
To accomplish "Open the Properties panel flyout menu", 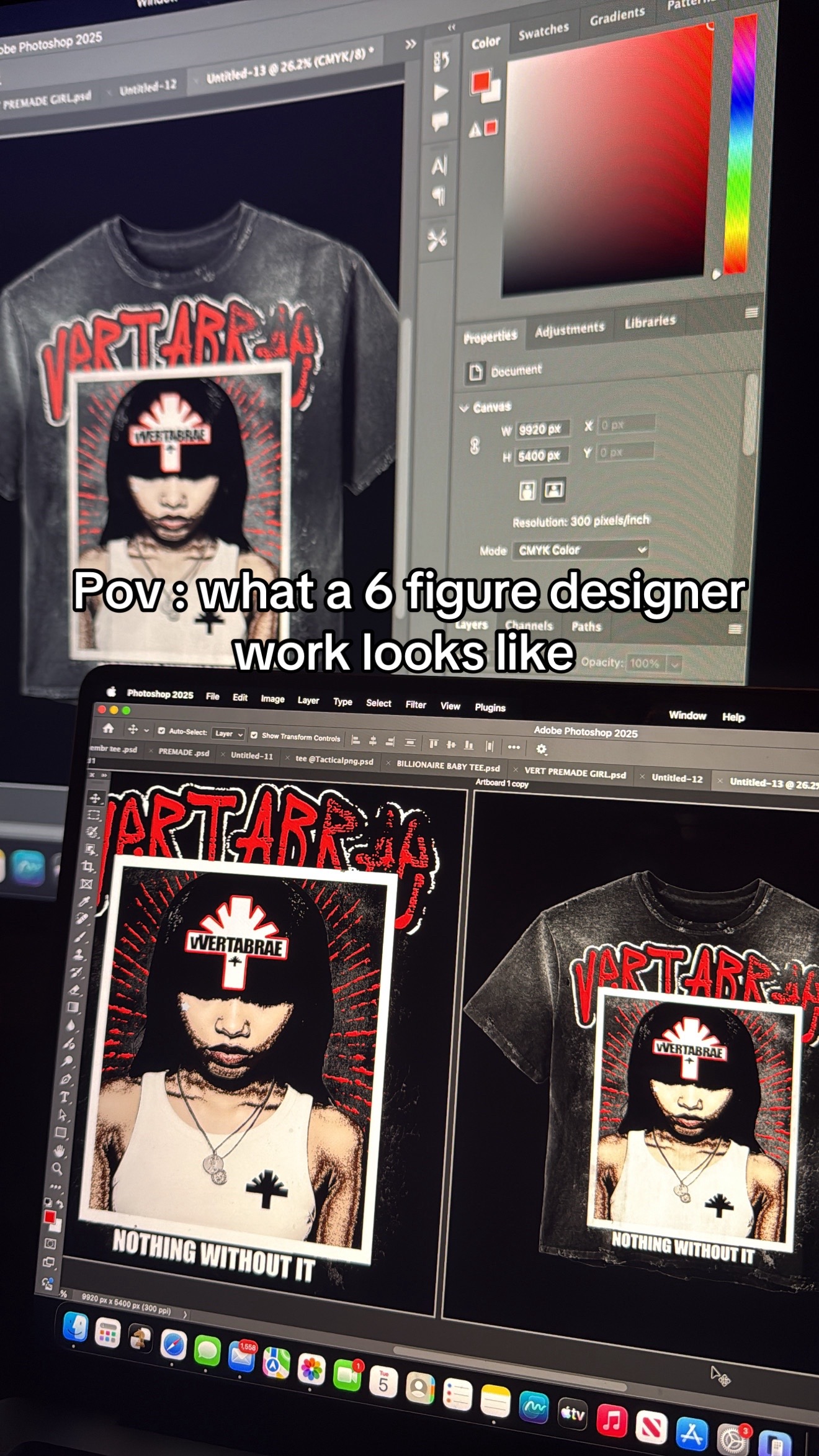I will 751,313.
